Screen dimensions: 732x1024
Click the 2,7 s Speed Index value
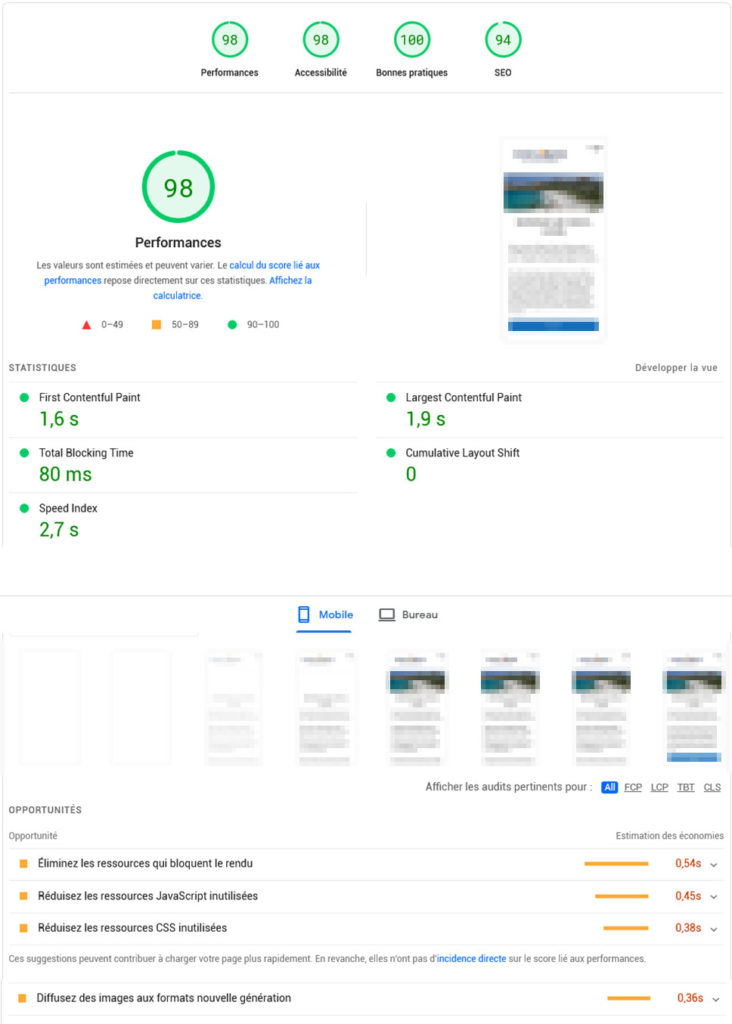[59, 530]
